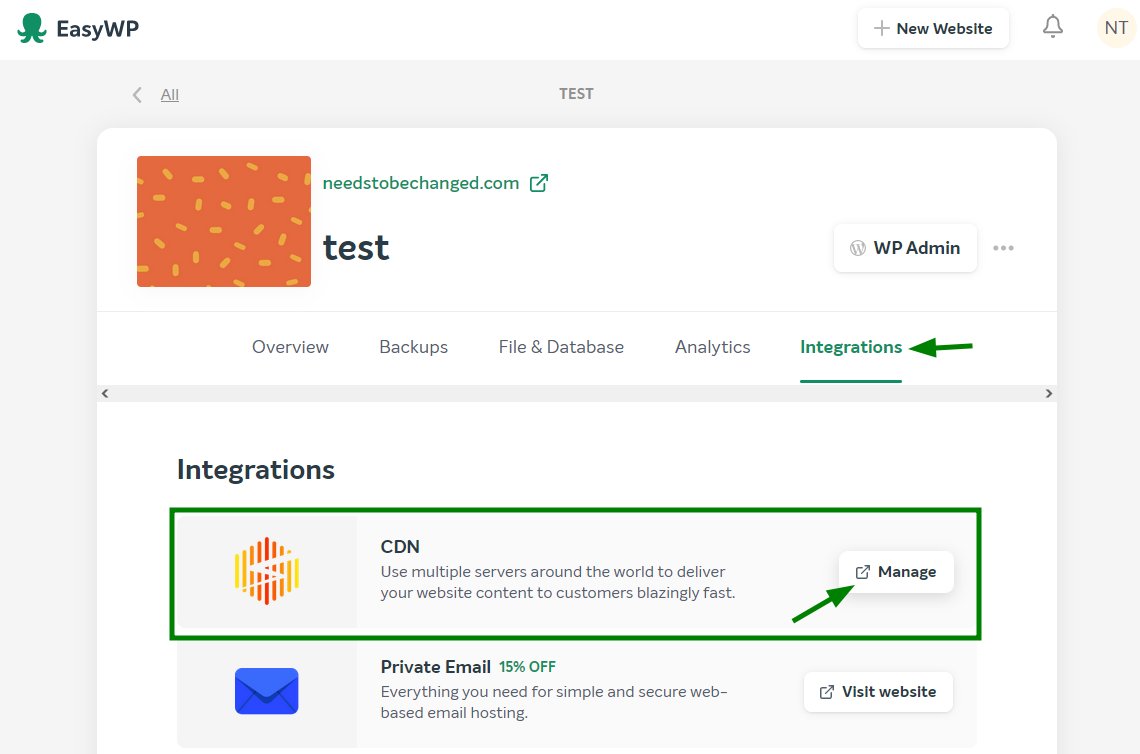Click the TEST breadcrumb heading
1140x754 pixels.
576,94
